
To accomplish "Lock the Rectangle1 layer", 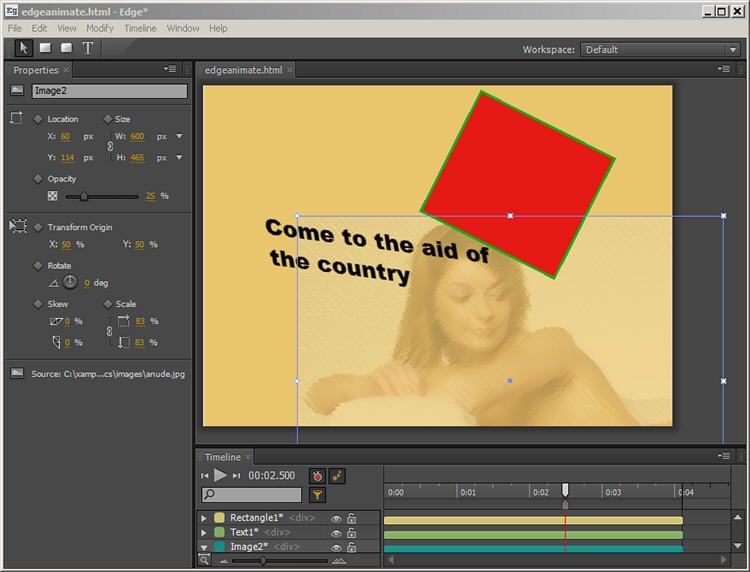I will tap(352, 518).
